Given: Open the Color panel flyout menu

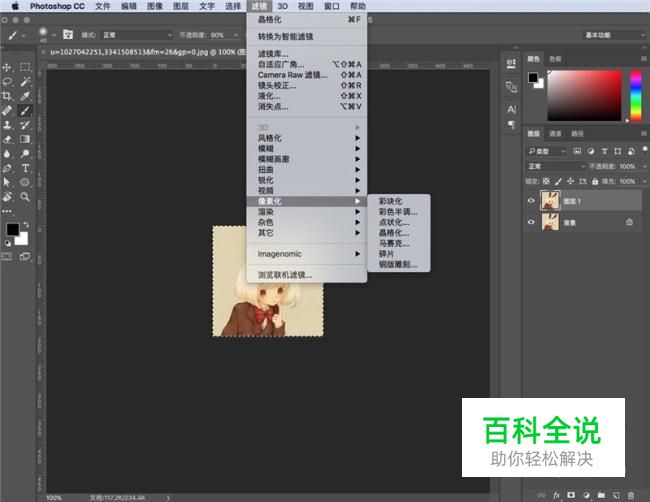Looking at the screenshot, I should point(643,59).
